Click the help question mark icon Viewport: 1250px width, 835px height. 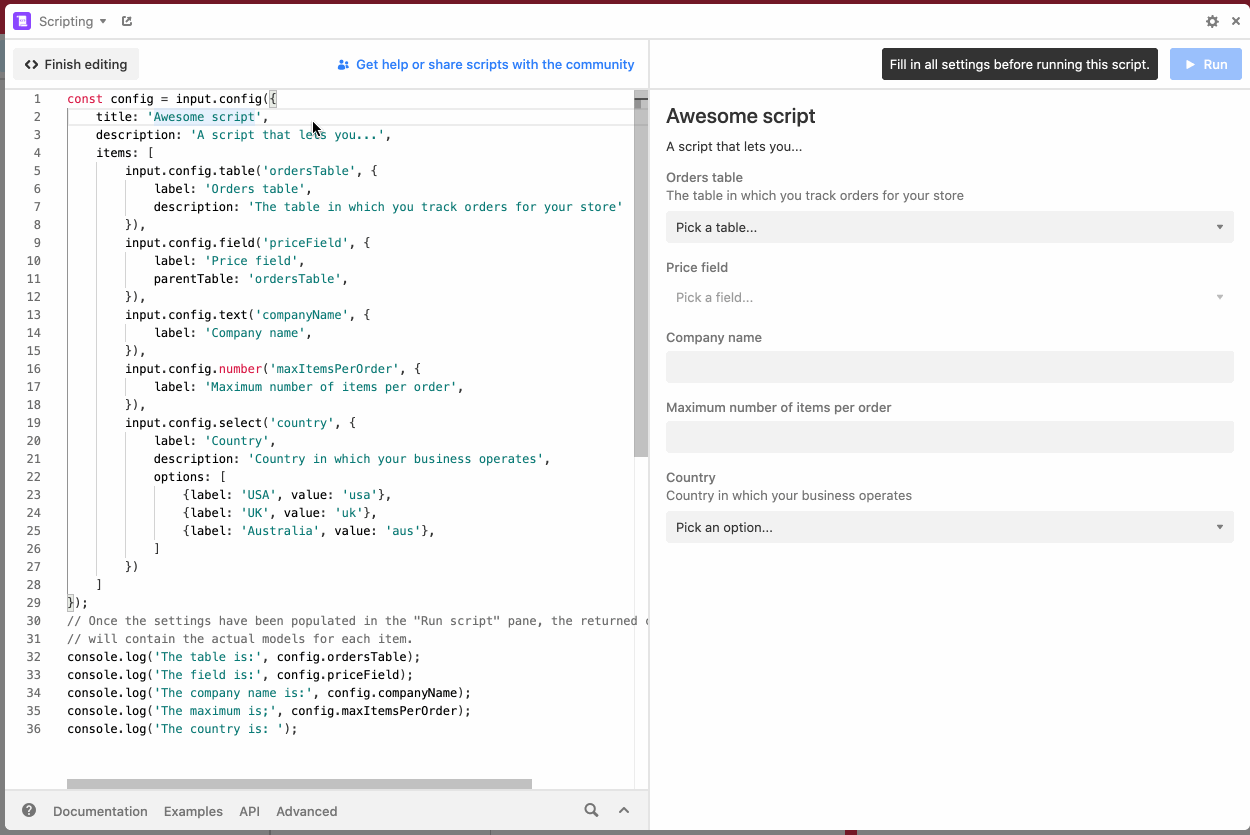pyautogui.click(x=29, y=810)
